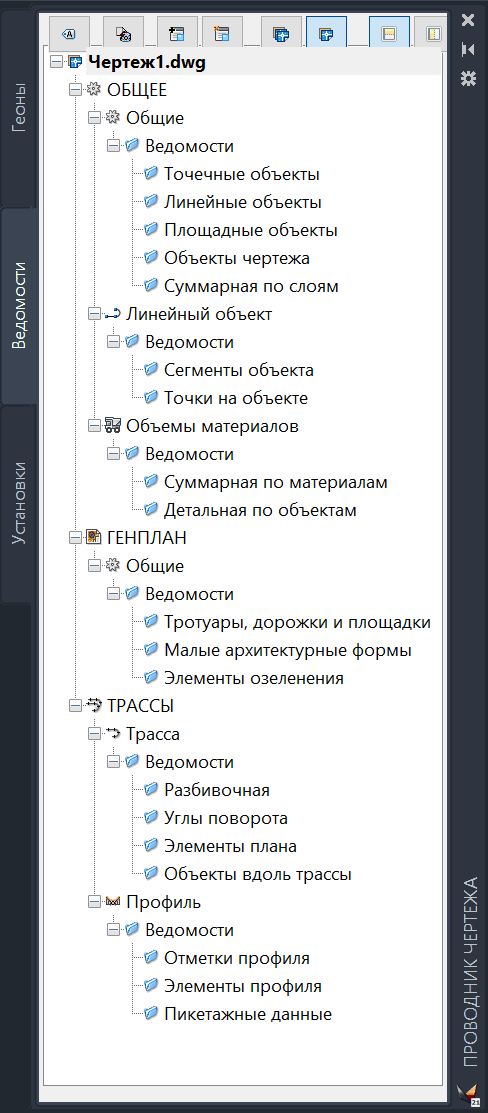
Task: Select Малые архитектурные формы report
Action: click(x=288, y=650)
